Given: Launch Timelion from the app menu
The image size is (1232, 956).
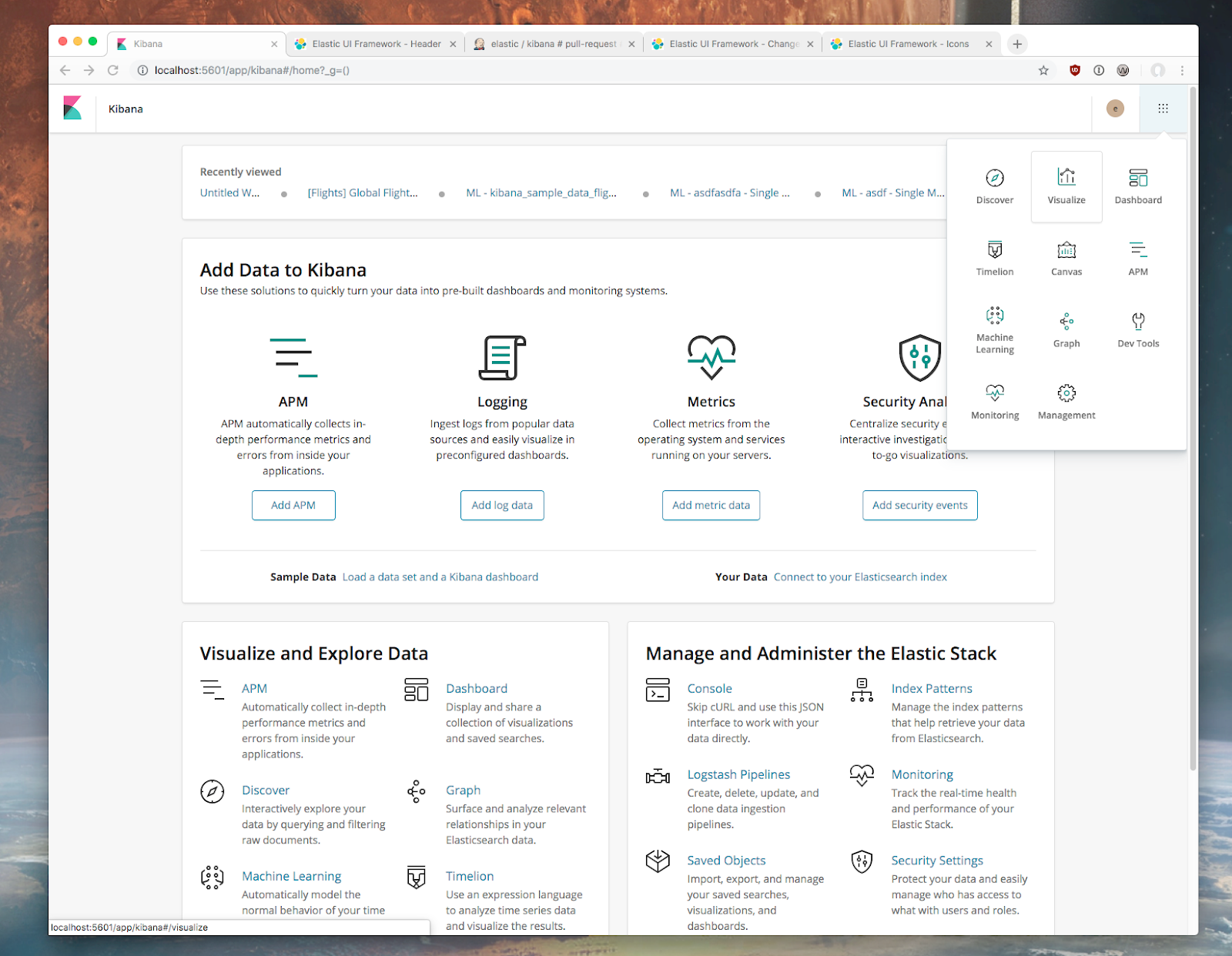Looking at the screenshot, I should tap(995, 259).
